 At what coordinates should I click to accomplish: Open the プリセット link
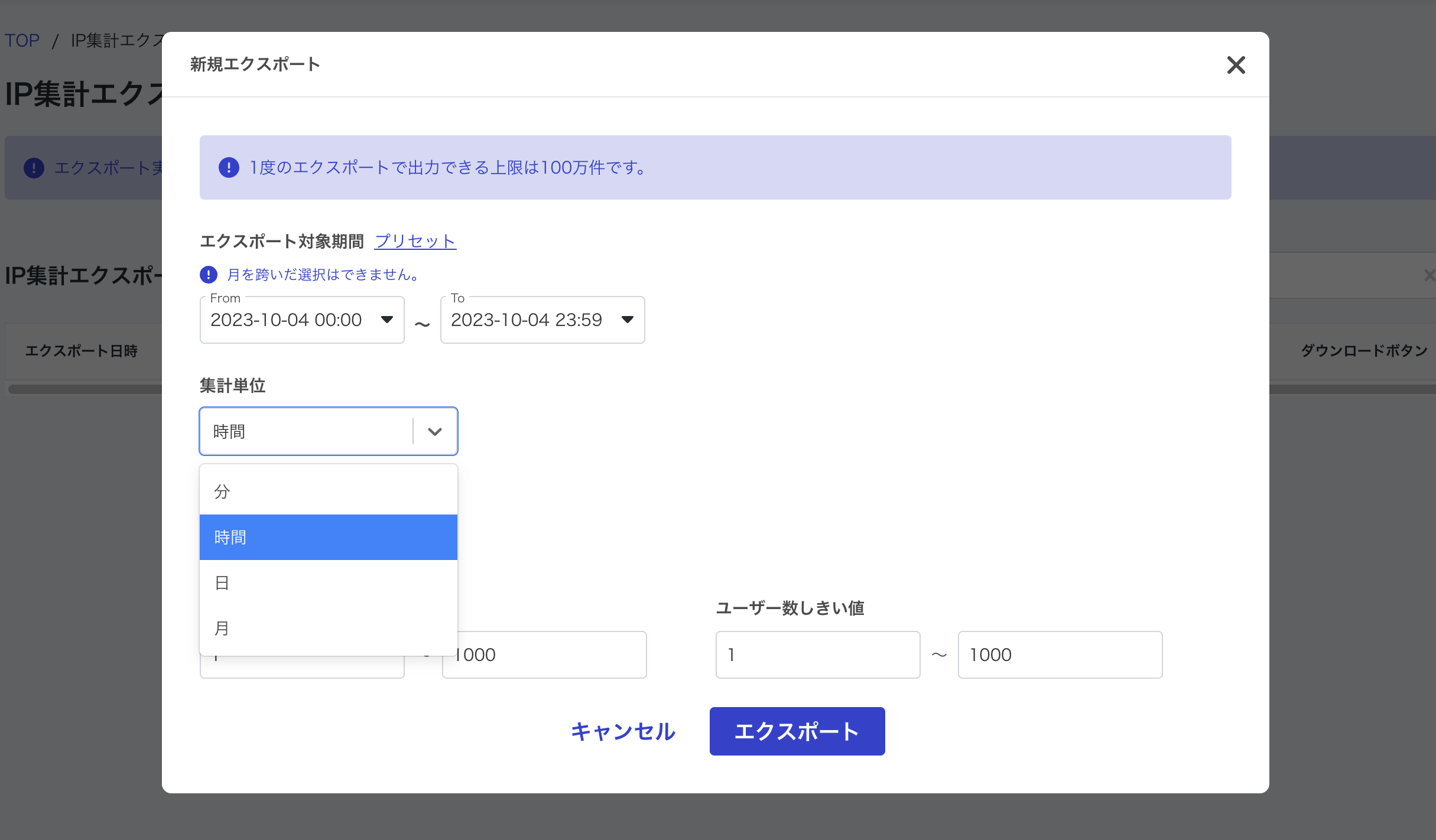point(415,241)
